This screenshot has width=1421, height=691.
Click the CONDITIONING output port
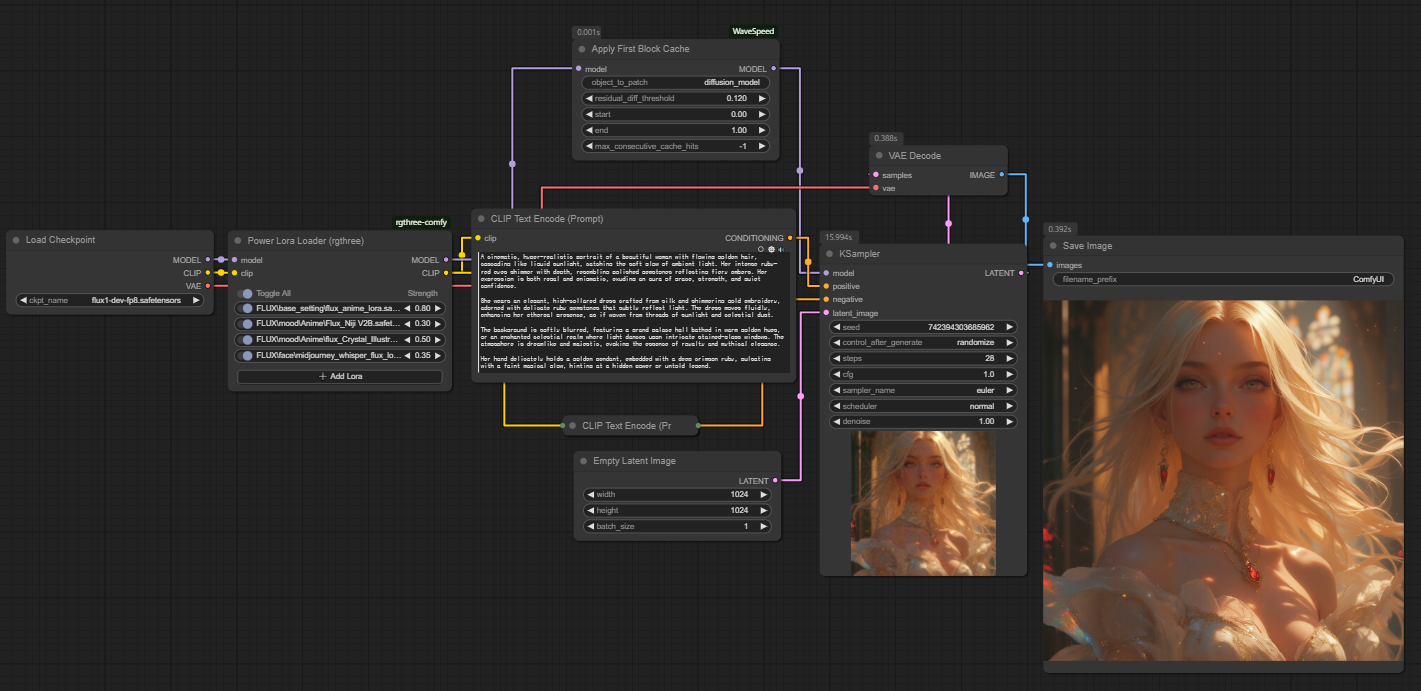[790, 238]
